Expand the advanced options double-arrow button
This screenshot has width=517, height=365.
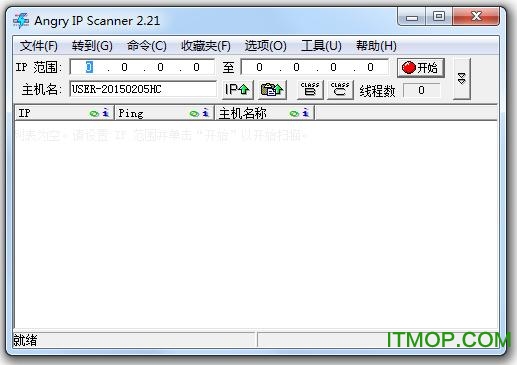[x=462, y=79]
